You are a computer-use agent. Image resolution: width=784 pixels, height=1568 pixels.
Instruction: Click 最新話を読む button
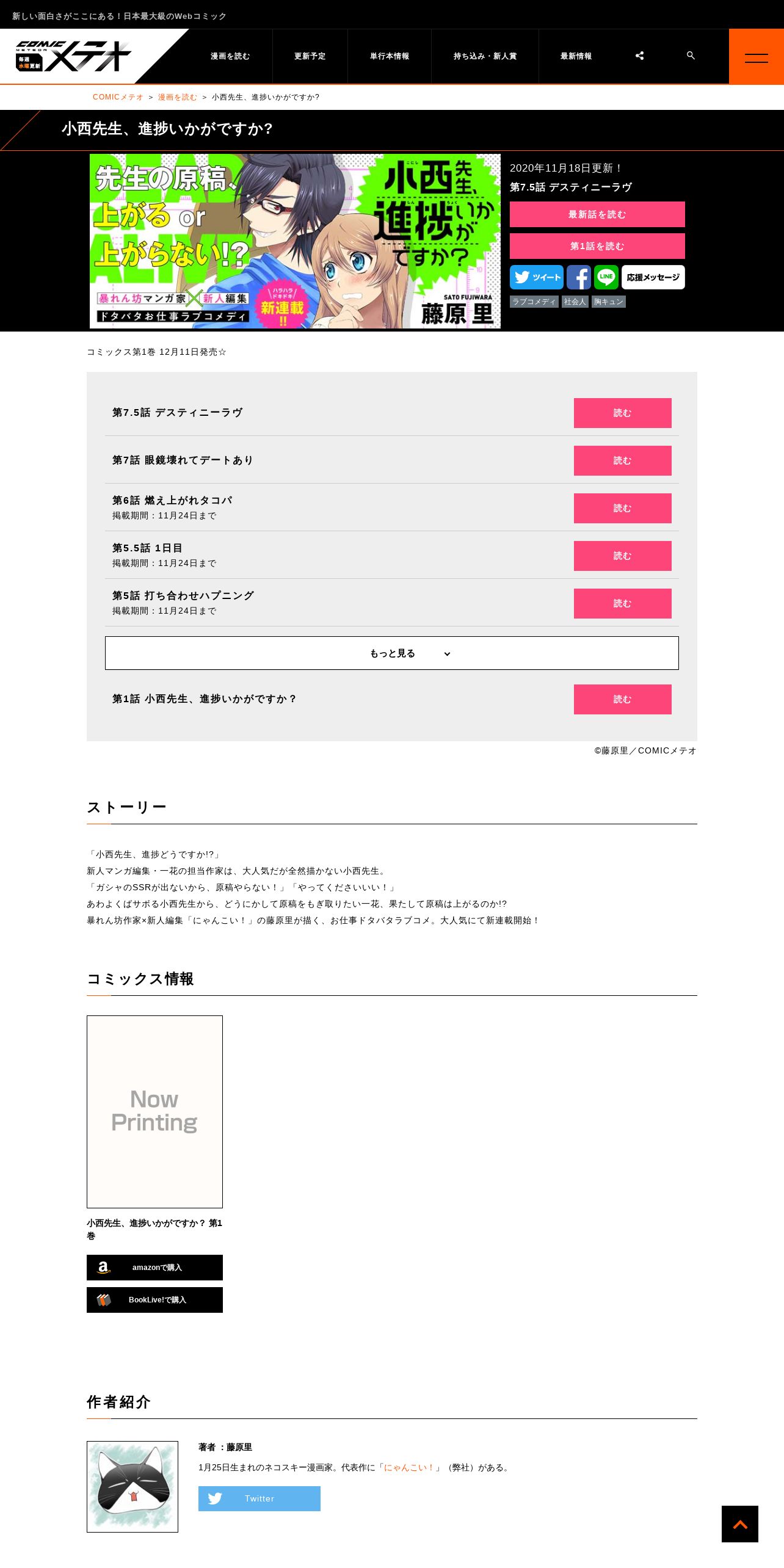tap(597, 214)
